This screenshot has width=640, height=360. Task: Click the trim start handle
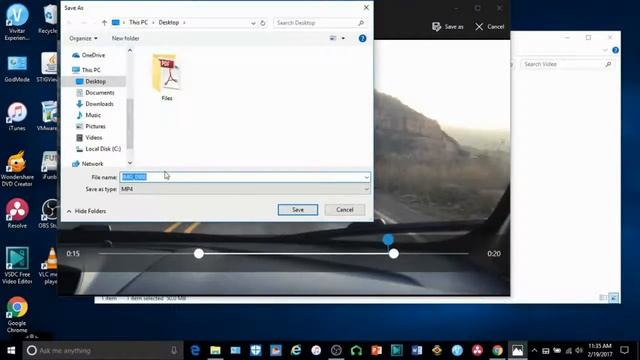click(199, 253)
